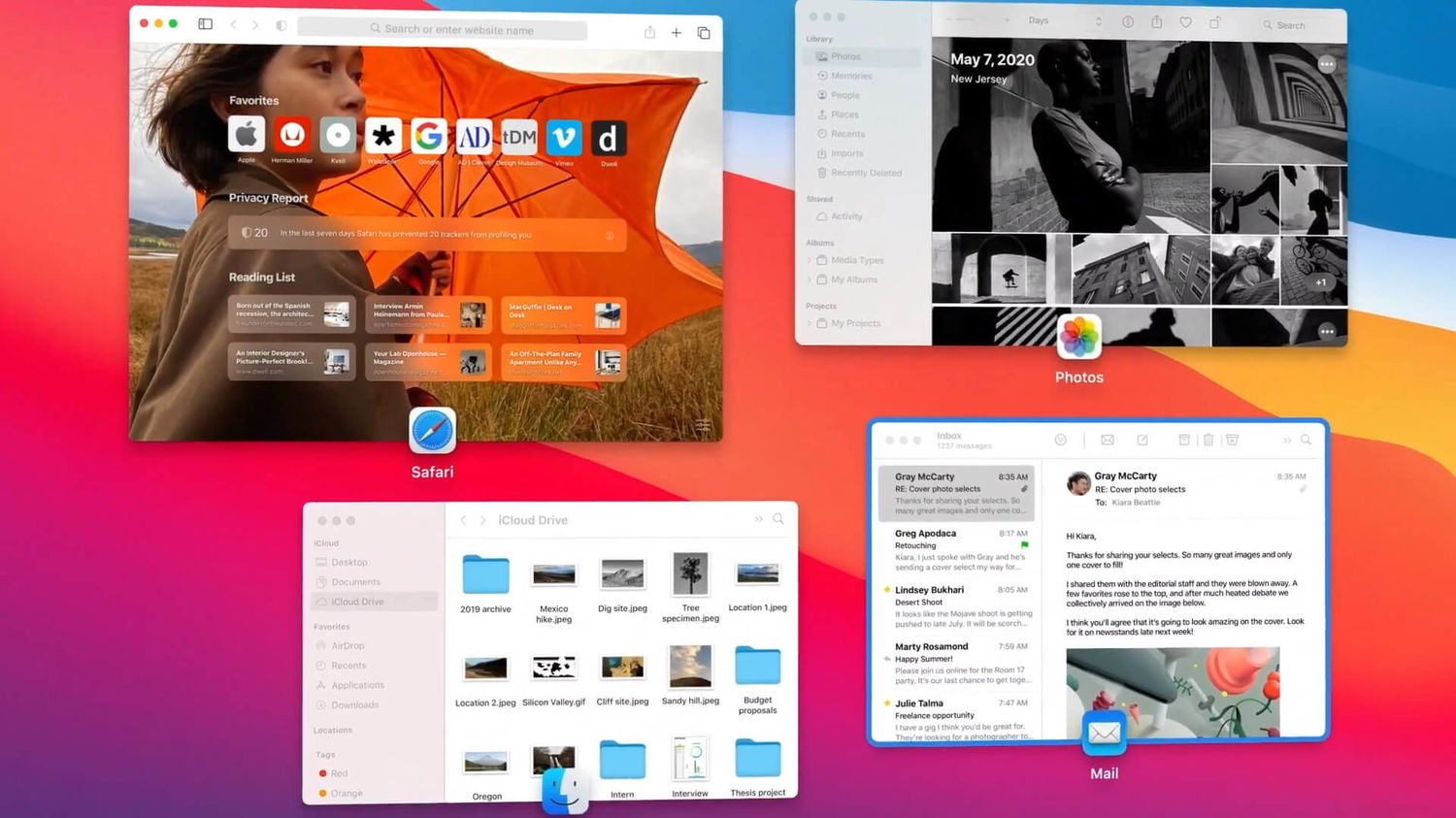Open the Dwell favorite in Safari
The width and height of the screenshot is (1456, 818).
point(609,139)
